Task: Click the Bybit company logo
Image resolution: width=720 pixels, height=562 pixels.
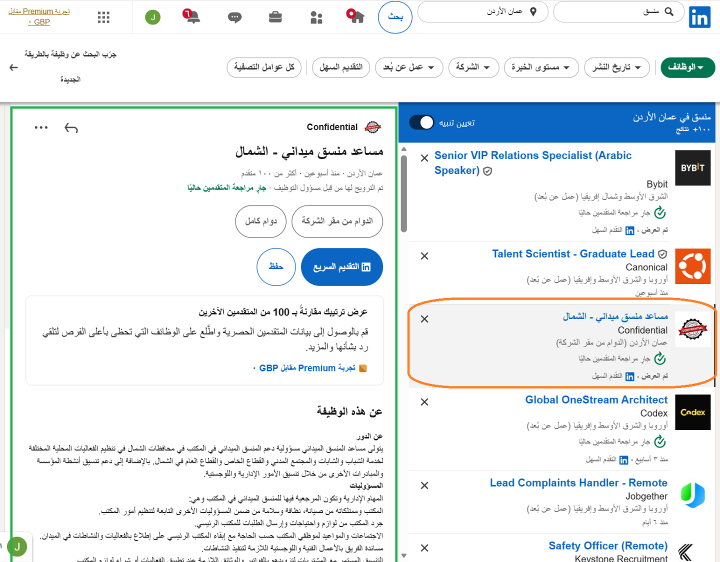Action: (692, 168)
